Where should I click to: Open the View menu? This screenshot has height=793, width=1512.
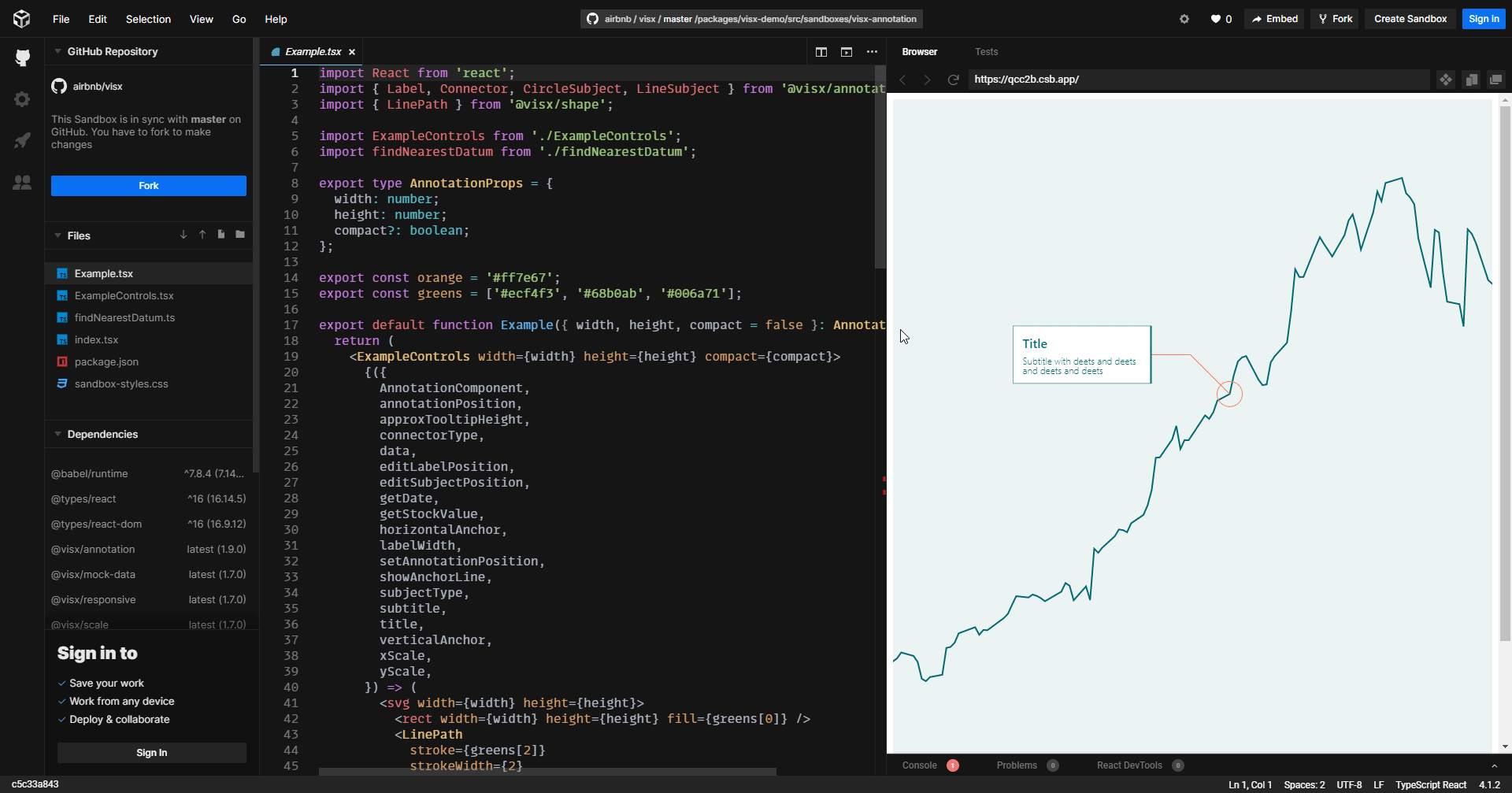tap(201, 19)
